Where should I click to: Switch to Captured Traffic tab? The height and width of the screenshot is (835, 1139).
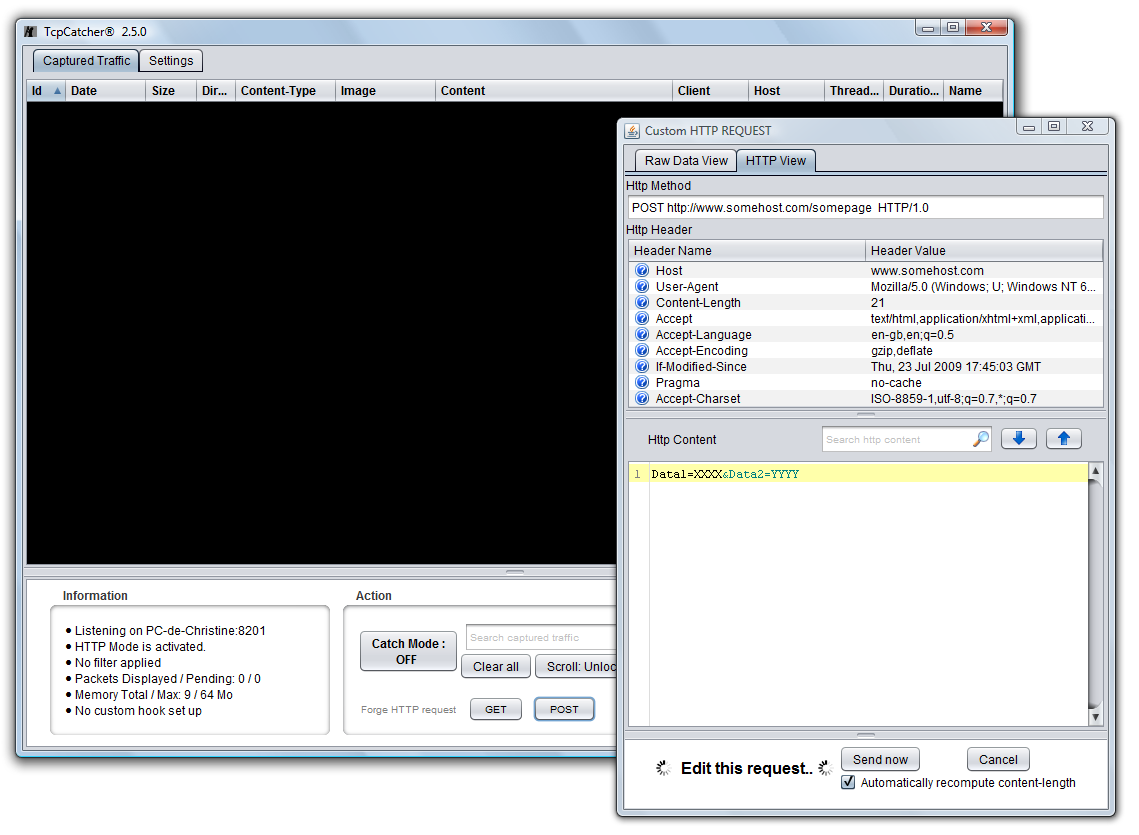tap(86, 61)
